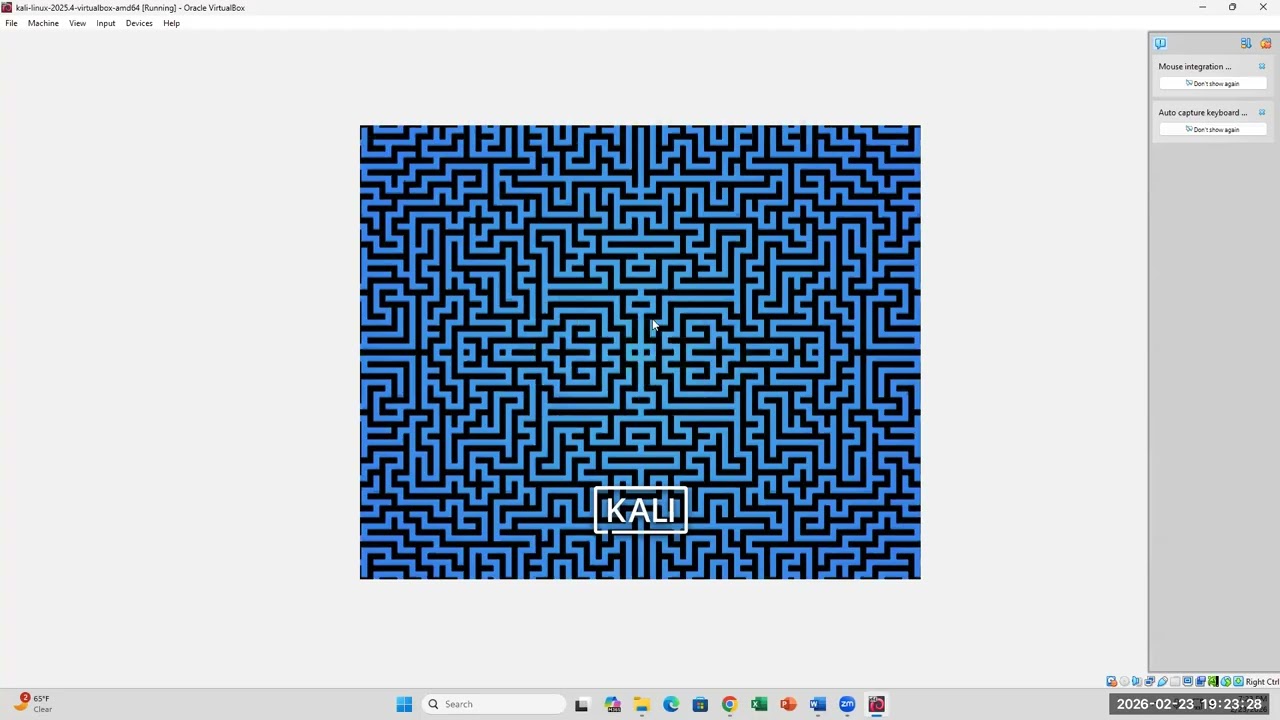Click the VirtualBox icon in the taskbar
The image size is (1280, 720).
pyautogui.click(x=877, y=704)
